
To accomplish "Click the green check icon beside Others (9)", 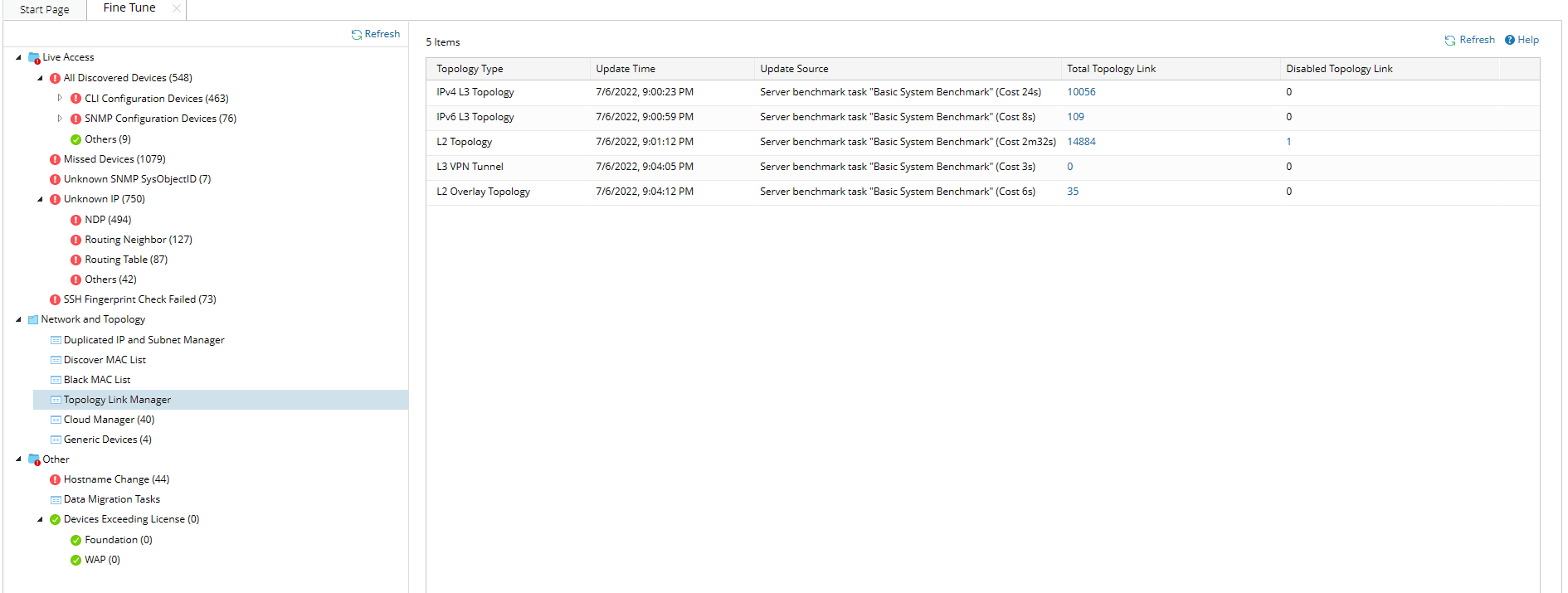I will click(x=75, y=139).
